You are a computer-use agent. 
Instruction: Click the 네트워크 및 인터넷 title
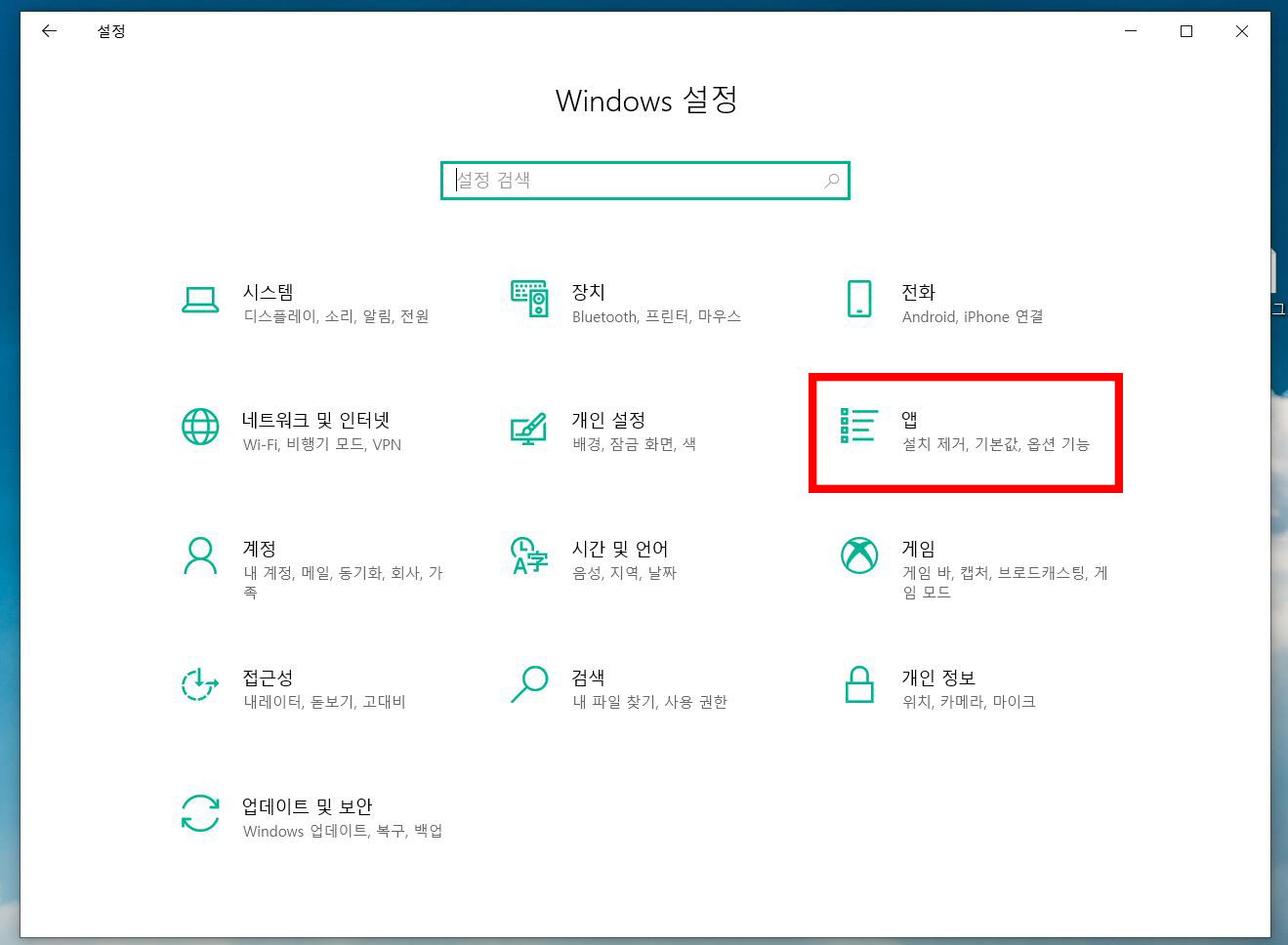pyautogui.click(x=315, y=420)
